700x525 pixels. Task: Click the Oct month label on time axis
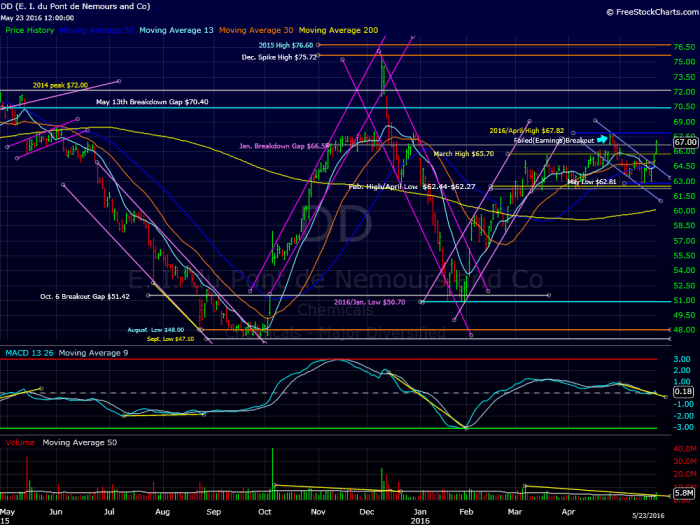coord(265,512)
